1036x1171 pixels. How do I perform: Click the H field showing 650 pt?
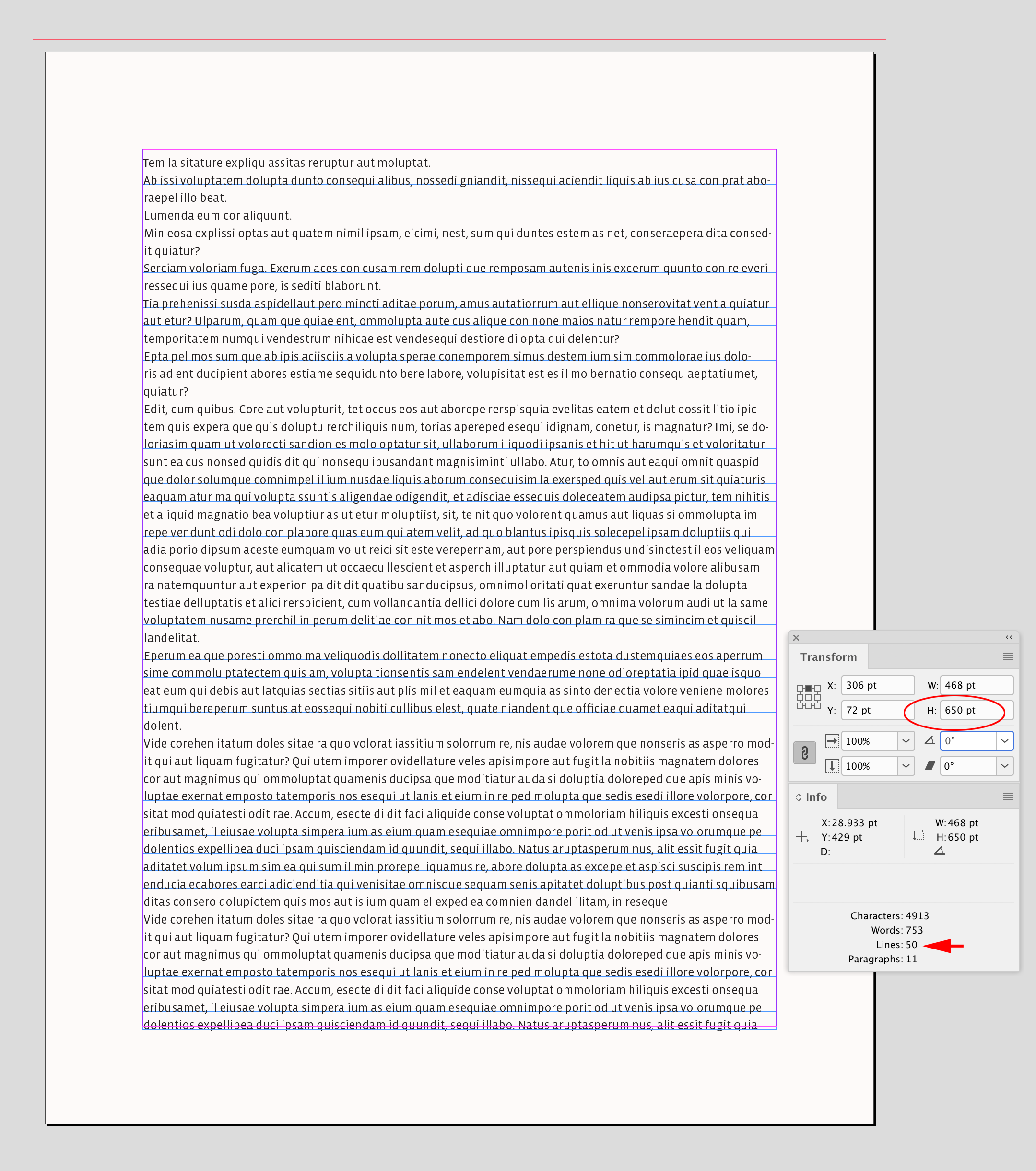[977, 710]
